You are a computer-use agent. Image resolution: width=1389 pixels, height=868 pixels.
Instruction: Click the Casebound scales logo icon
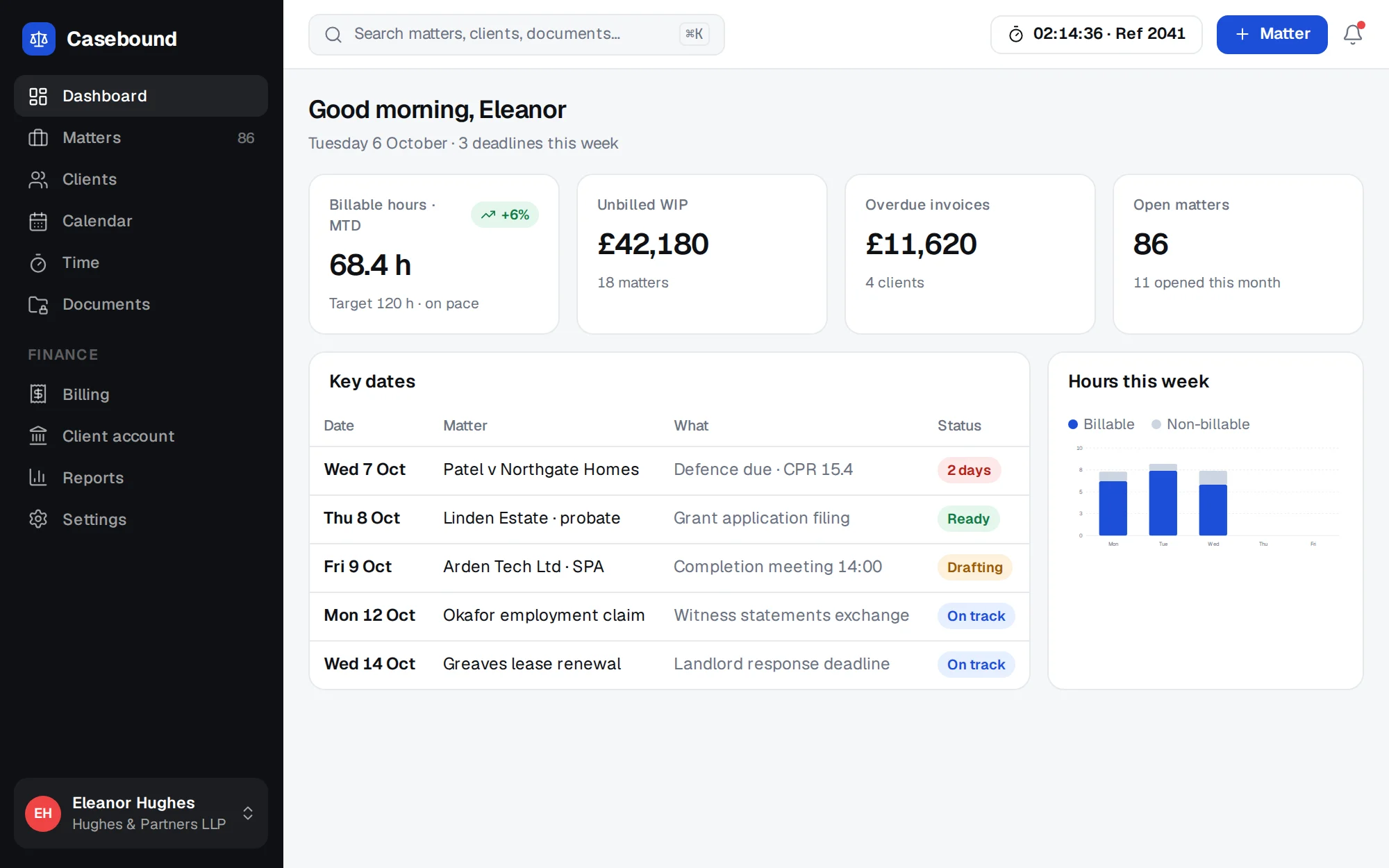click(x=39, y=39)
